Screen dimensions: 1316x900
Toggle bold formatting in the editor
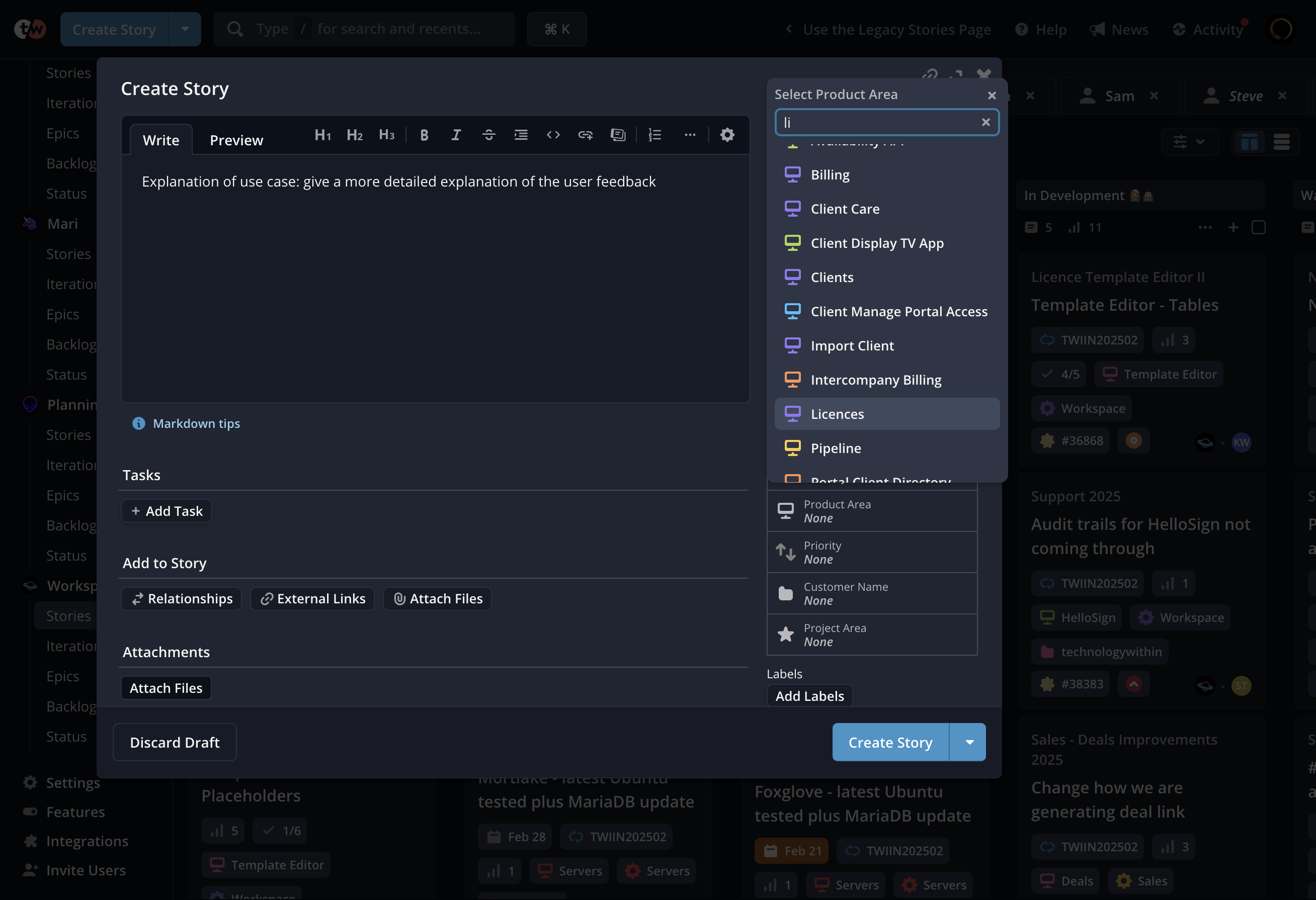click(424, 135)
